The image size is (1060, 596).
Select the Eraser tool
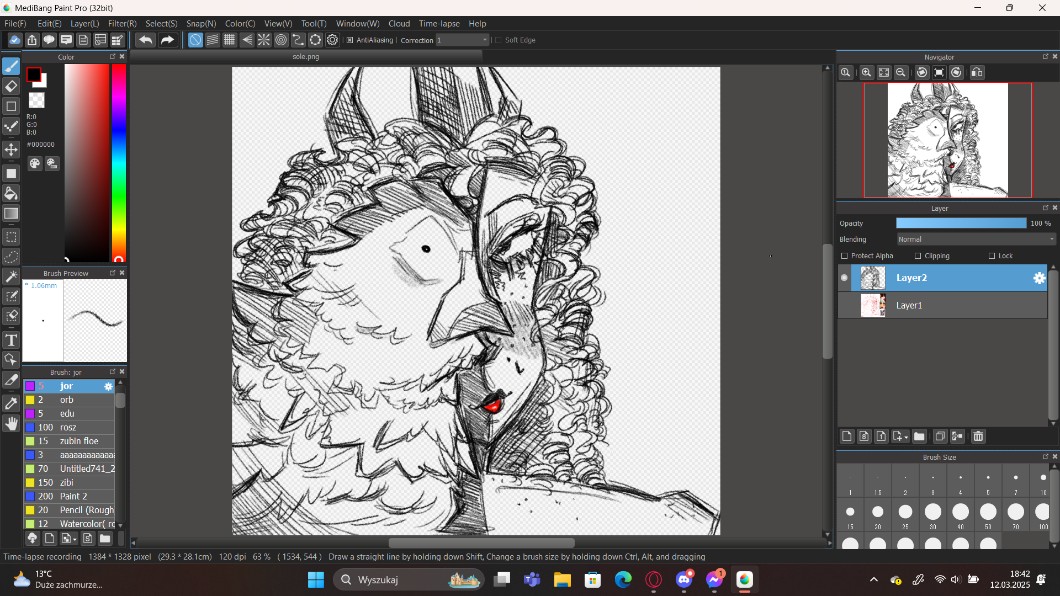click(x=11, y=86)
